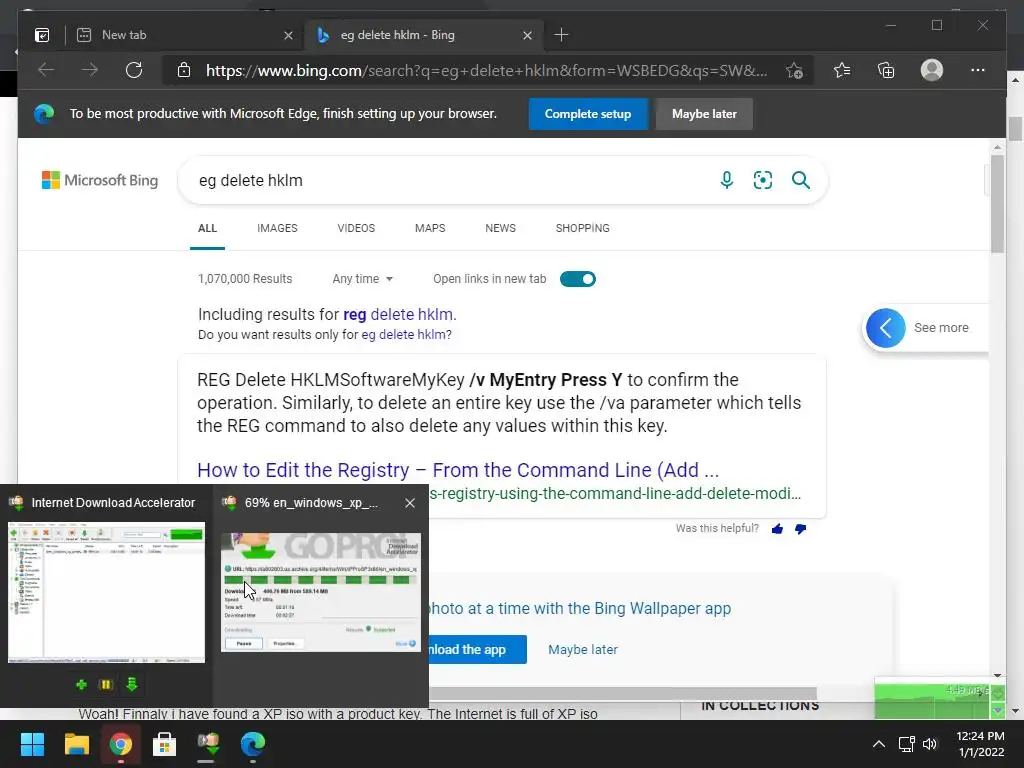The width and height of the screenshot is (1024, 768).
Task: Open the reg delete hklm suggestion link
Action: click(398, 314)
